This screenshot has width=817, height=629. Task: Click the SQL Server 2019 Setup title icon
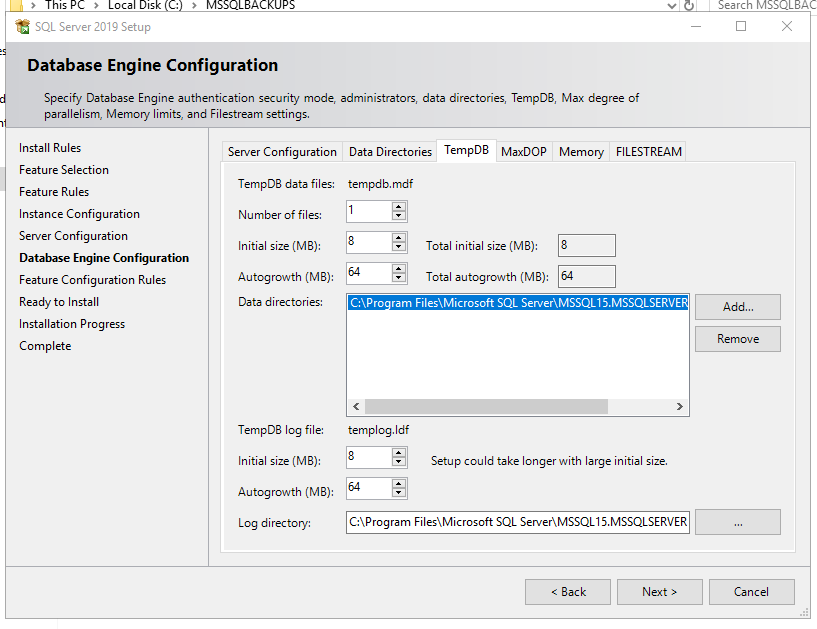(22, 27)
